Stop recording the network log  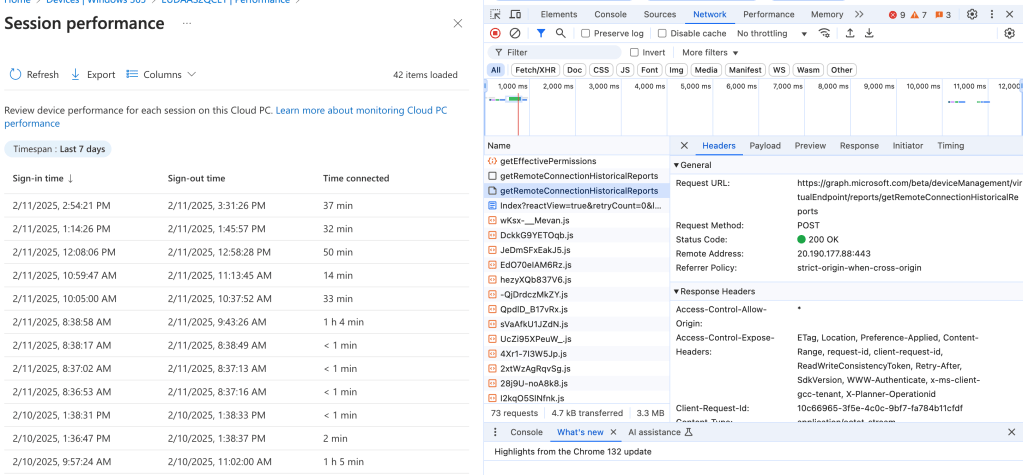495,33
